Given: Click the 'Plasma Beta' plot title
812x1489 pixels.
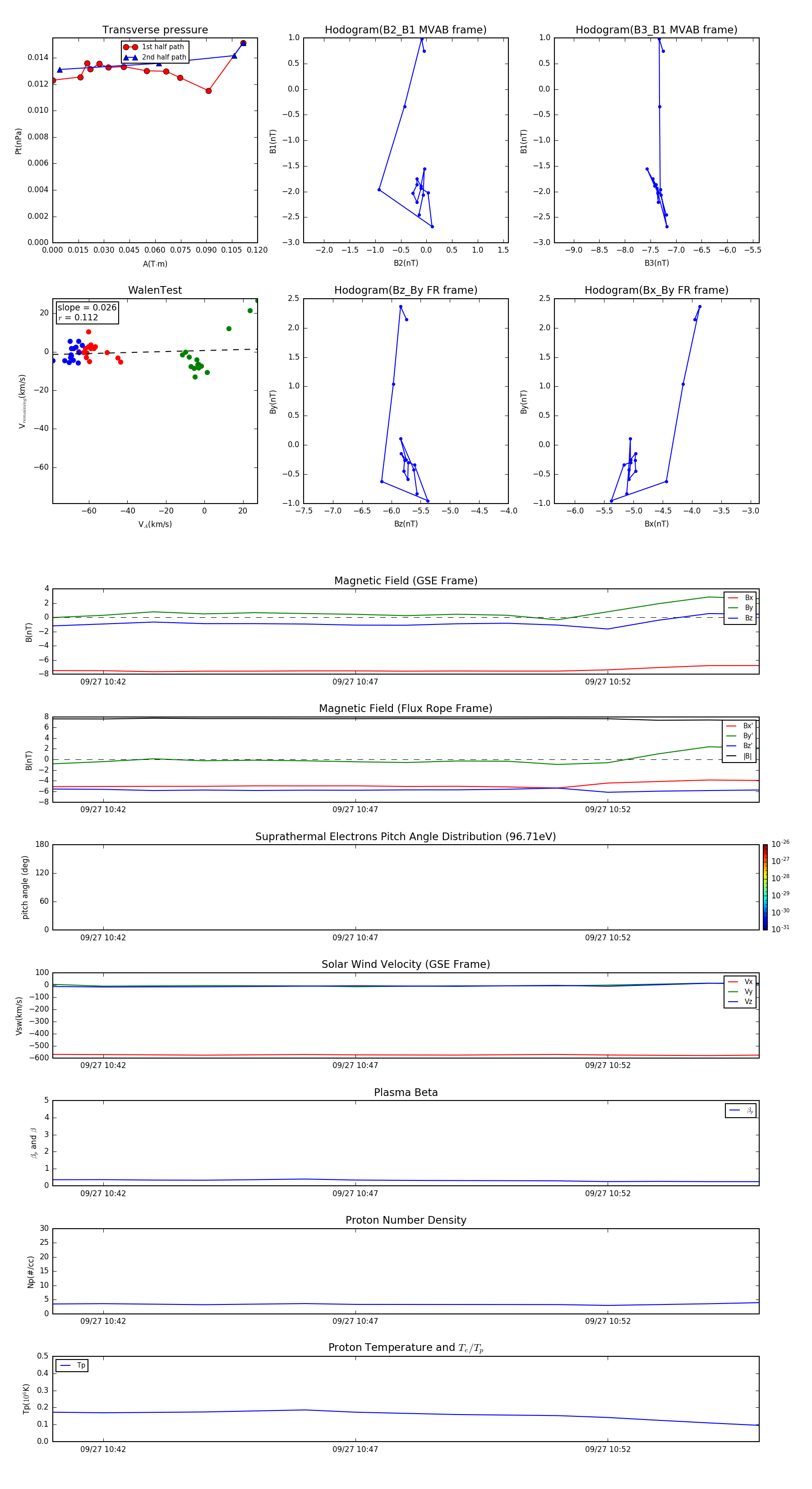Looking at the screenshot, I should (x=406, y=1092).
